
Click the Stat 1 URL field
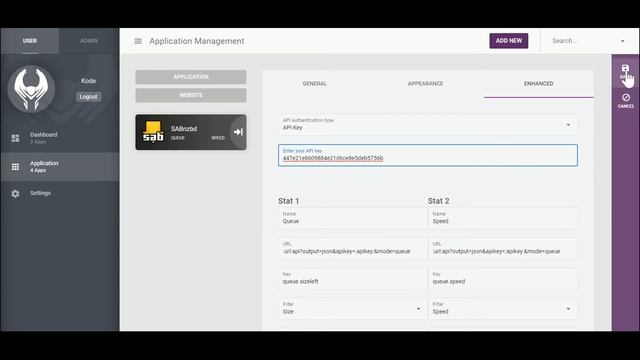point(352,248)
